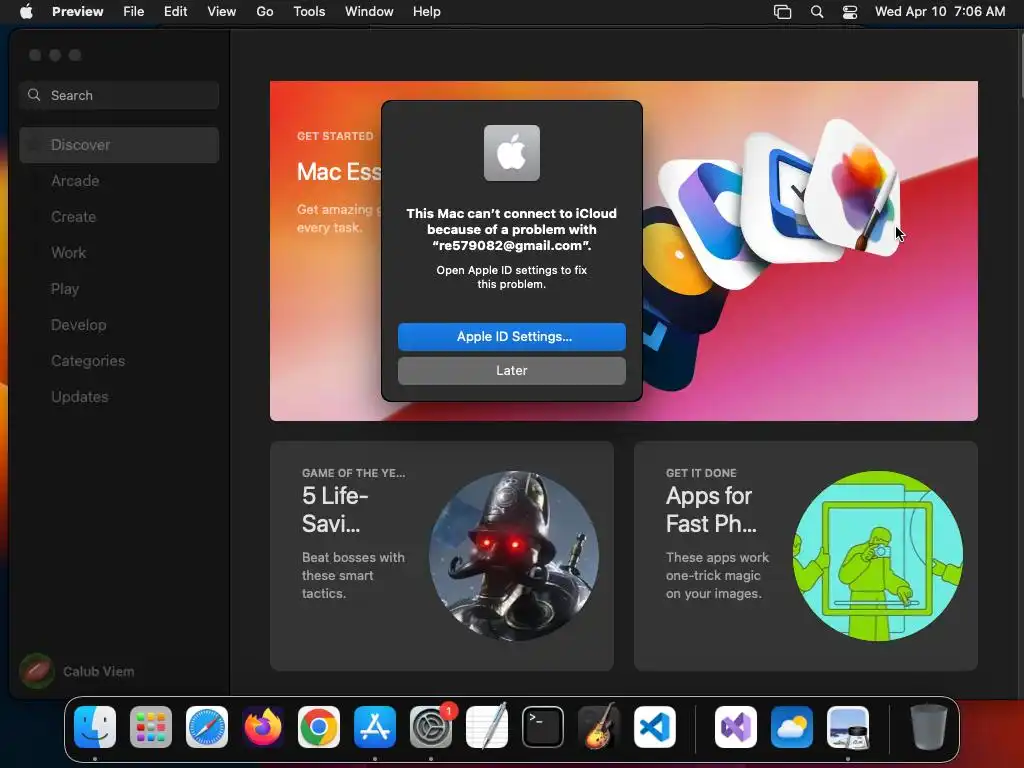This screenshot has height=768, width=1024.
Task: Open GarageBand from the dock
Action: click(x=599, y=727)
